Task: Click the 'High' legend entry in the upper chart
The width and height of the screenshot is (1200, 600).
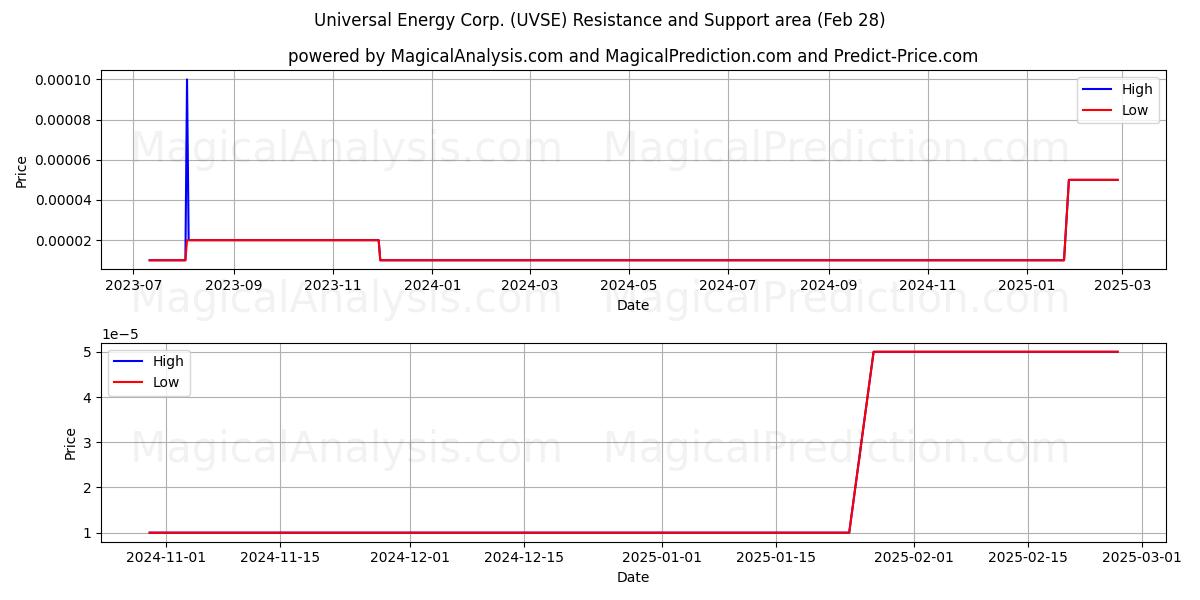Action: point(1118,89)
